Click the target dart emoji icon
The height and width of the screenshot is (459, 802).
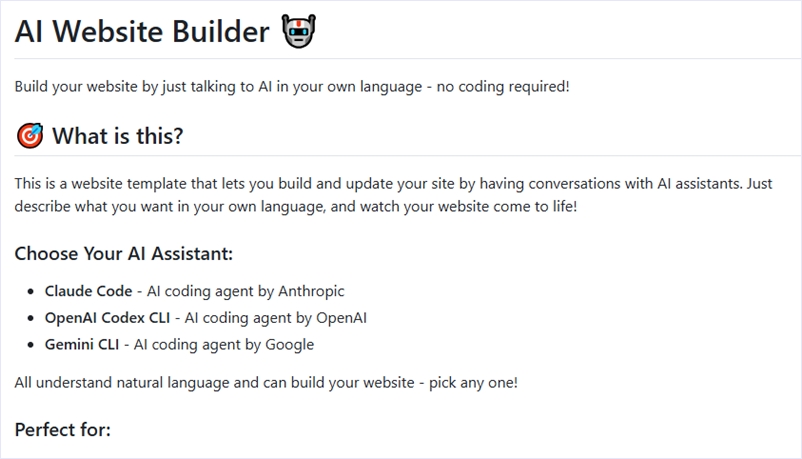tap(30, 136)
